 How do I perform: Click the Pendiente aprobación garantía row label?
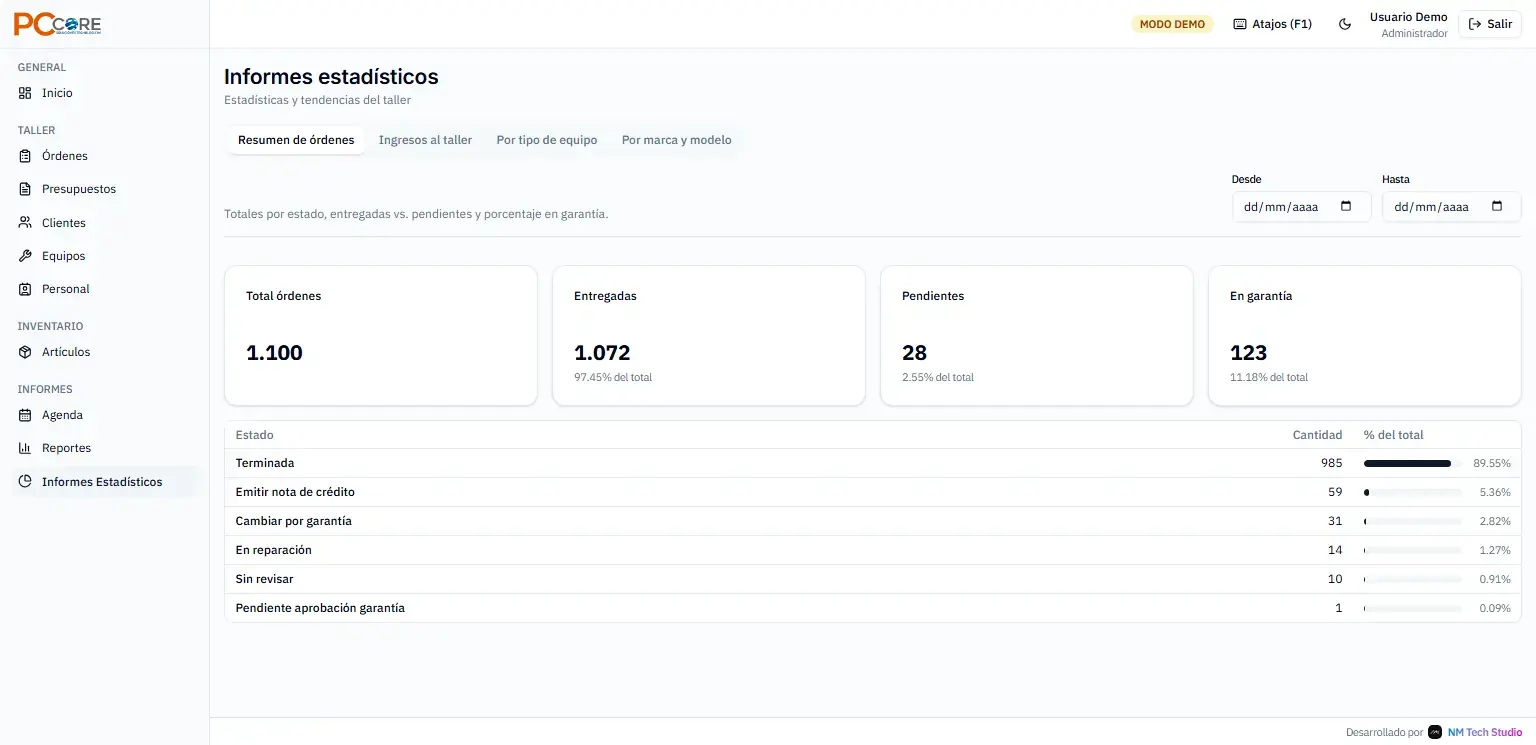[x=320, y=608]
